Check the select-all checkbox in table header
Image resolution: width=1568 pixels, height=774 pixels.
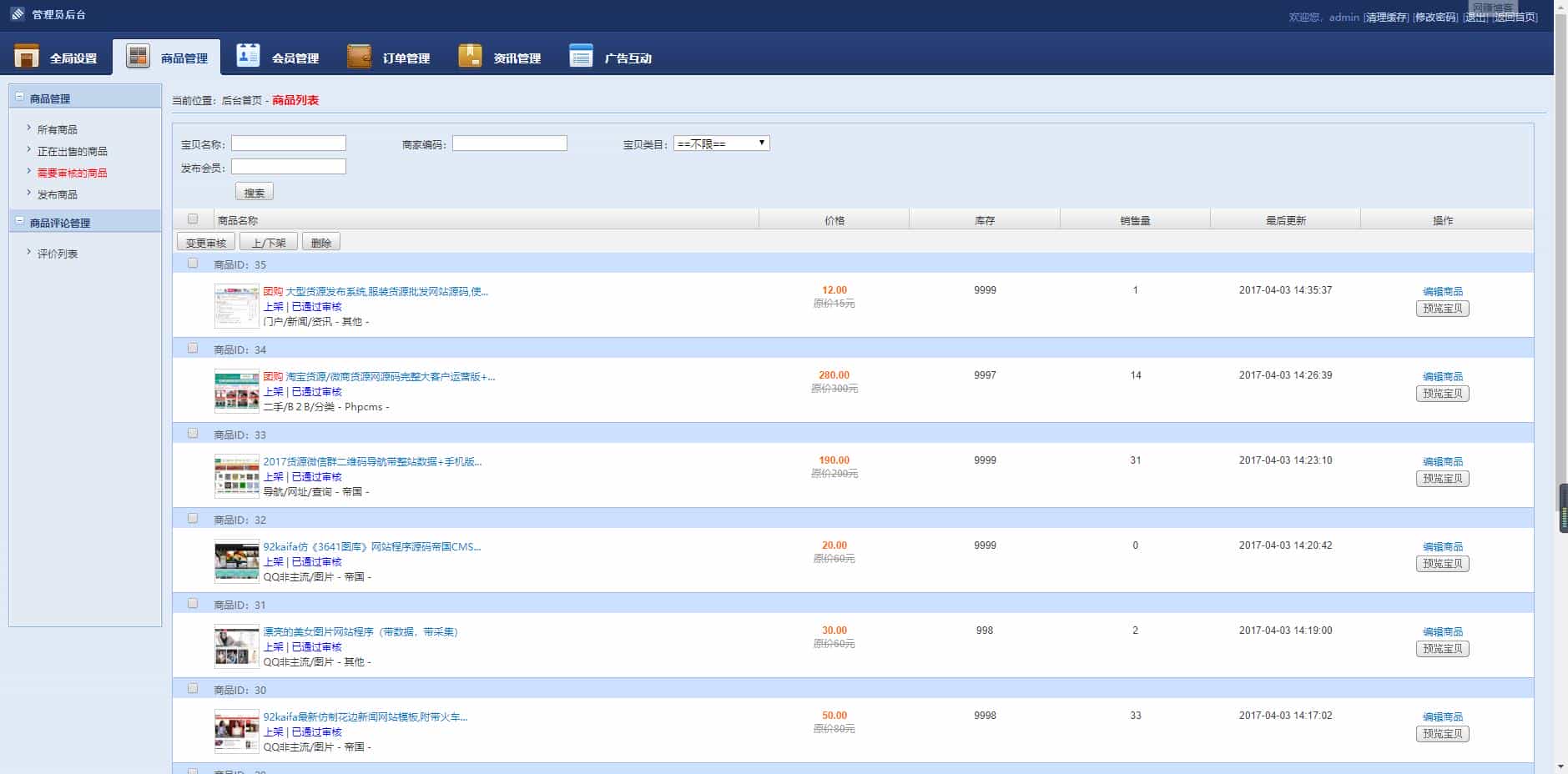tap(193, 219)
